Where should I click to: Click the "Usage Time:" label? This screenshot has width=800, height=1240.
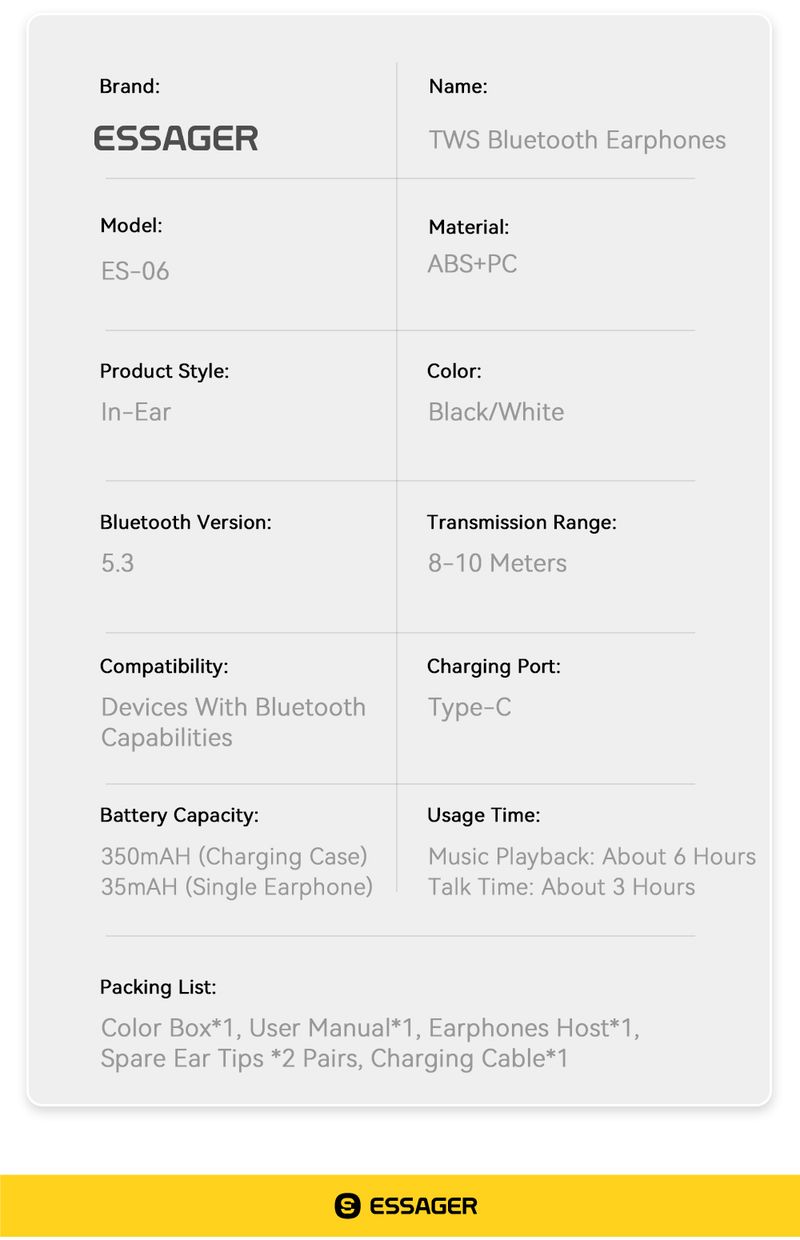483,815
